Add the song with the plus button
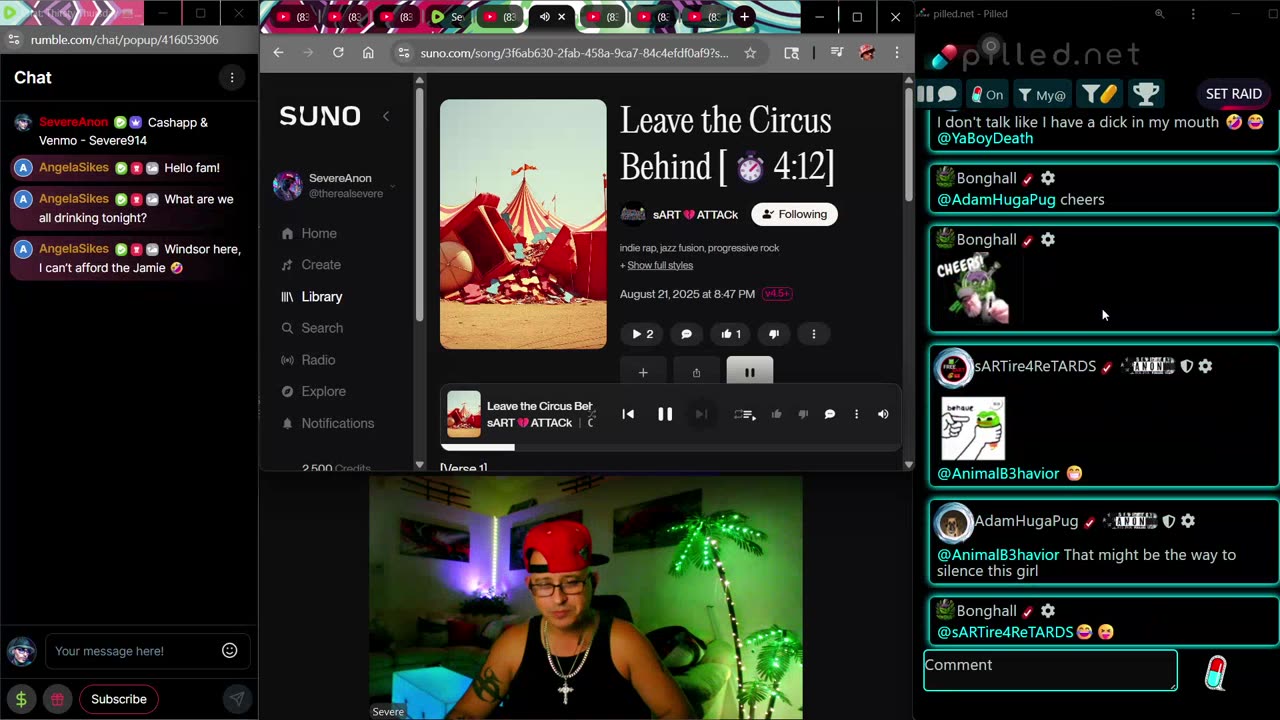1280x720 pixels. (643, 372)
